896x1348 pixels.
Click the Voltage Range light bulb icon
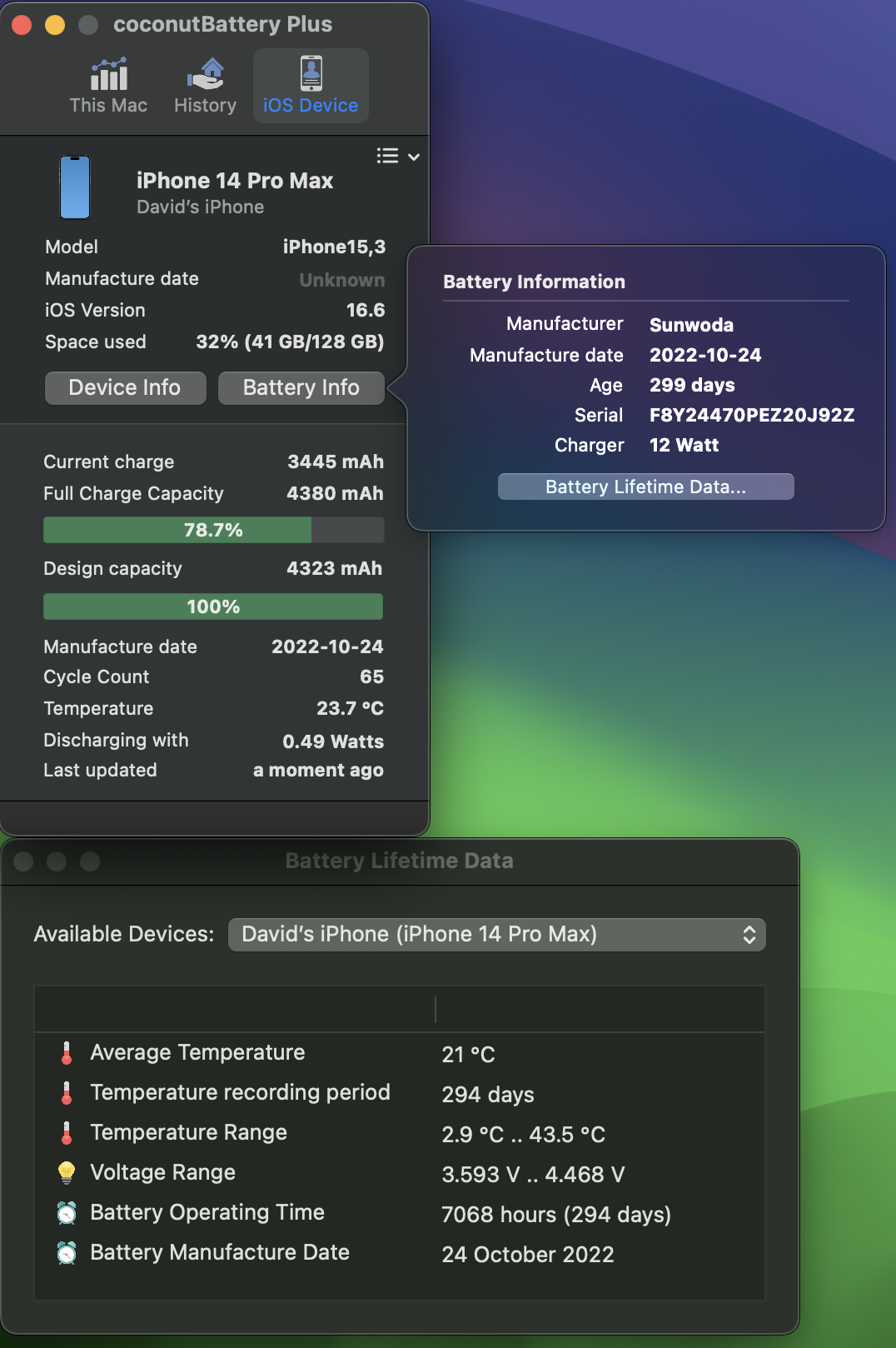tap(67, 1173)
